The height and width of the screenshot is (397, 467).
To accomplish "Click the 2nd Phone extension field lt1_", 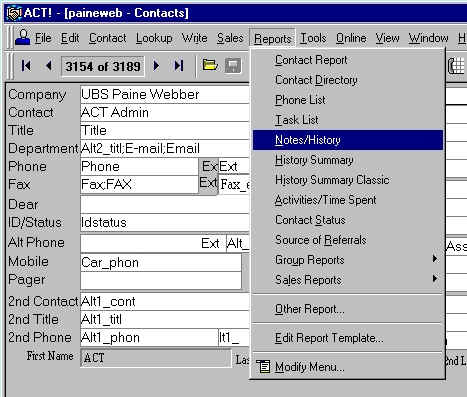I will point(234,338).
